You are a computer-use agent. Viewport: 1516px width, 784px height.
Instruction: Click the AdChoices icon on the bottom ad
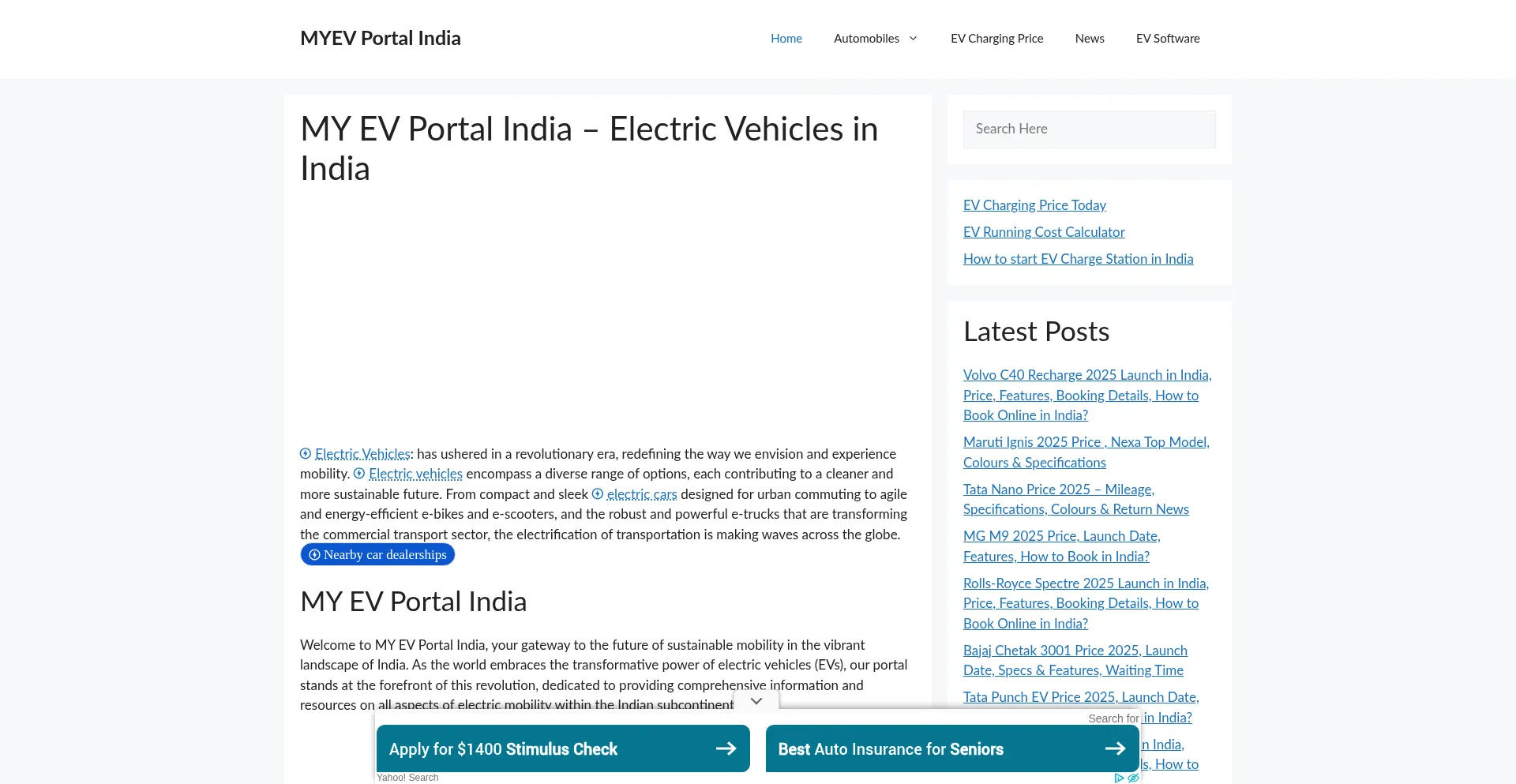[x=1119, y=778]
